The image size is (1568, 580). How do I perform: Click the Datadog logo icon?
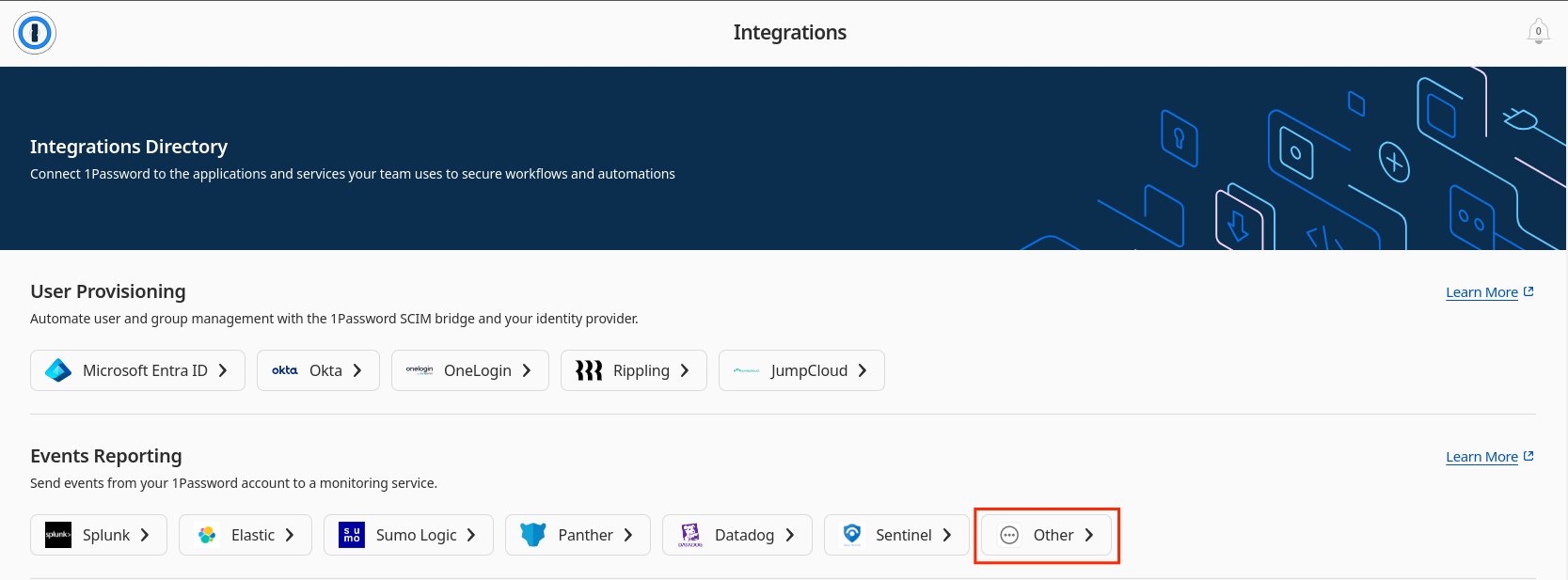coord(690,535)
